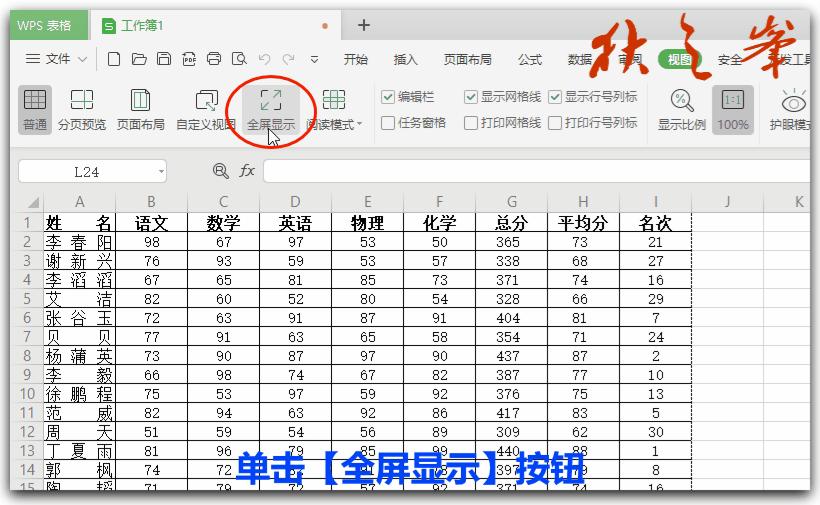The image size is (820, 505).
Task: Click header cell 总分
Action: (511, 223)
